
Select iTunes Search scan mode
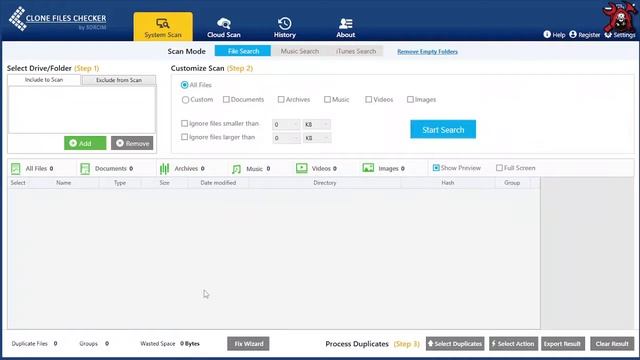coord(356,51)
